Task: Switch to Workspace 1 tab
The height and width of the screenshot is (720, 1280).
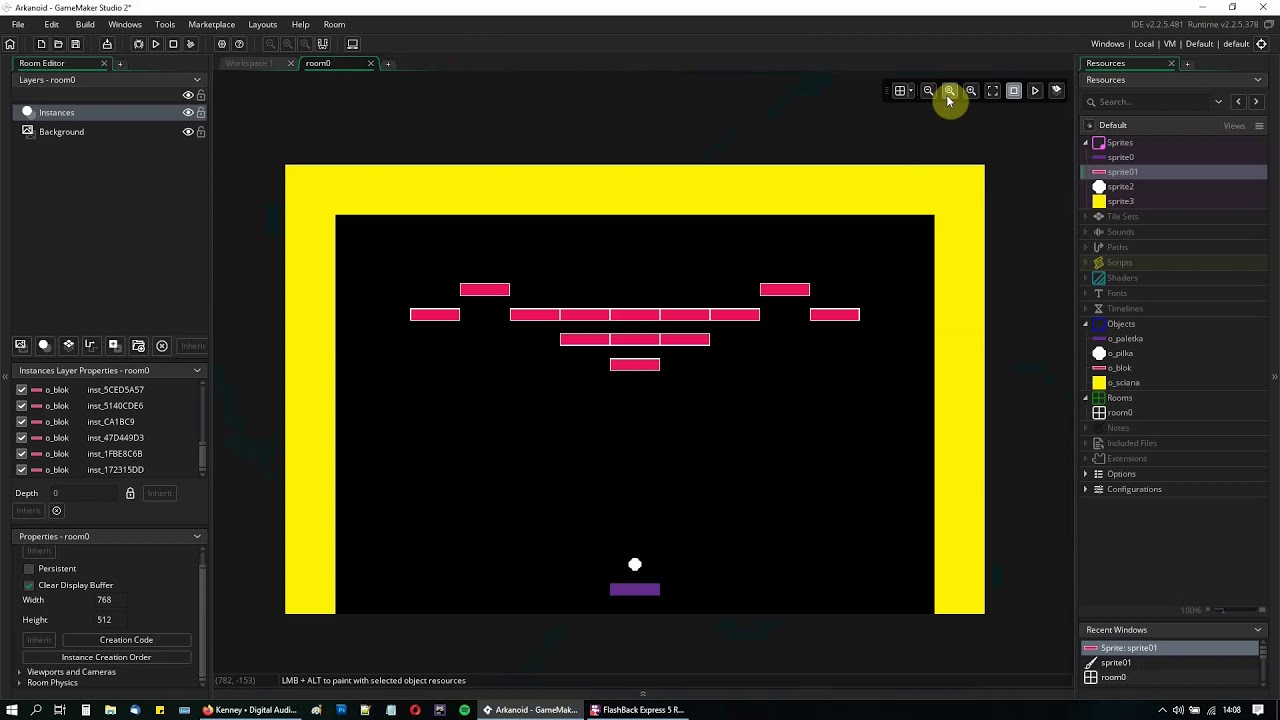Action: click(x=249, y=64)
